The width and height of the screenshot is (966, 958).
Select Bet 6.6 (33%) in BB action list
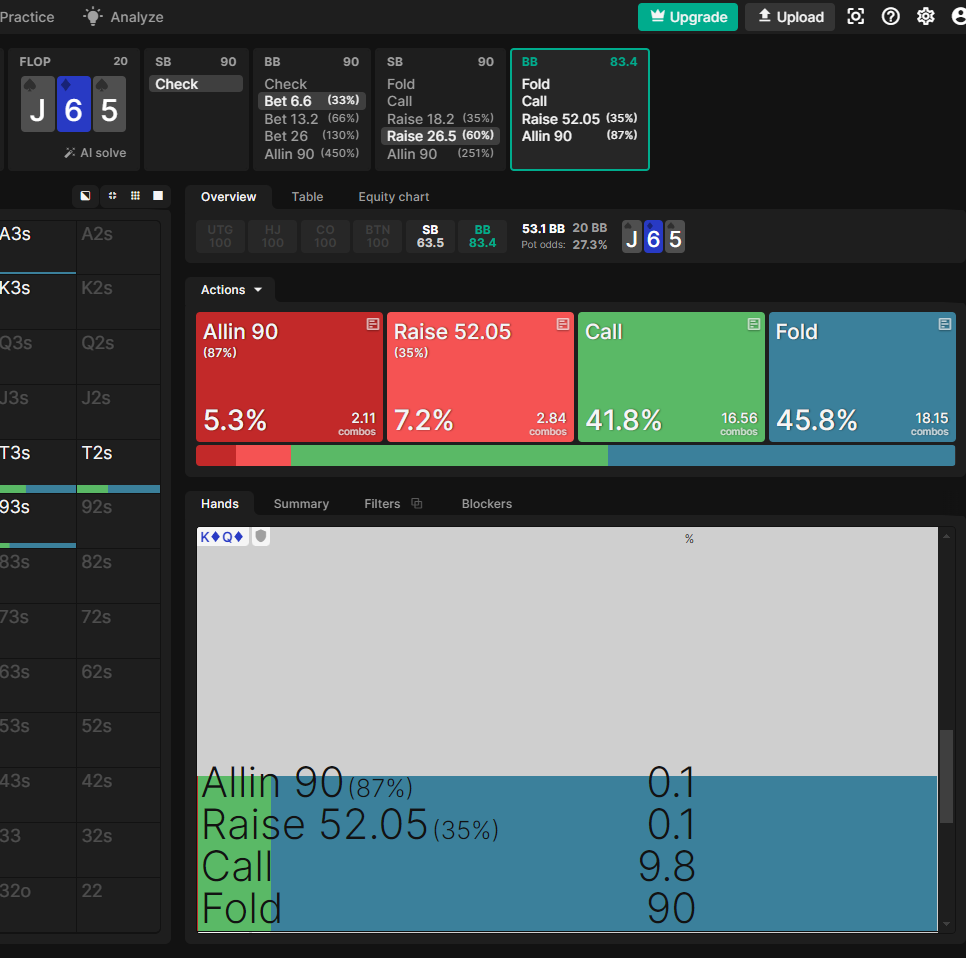pyautogui.click(x=312, y=100)
